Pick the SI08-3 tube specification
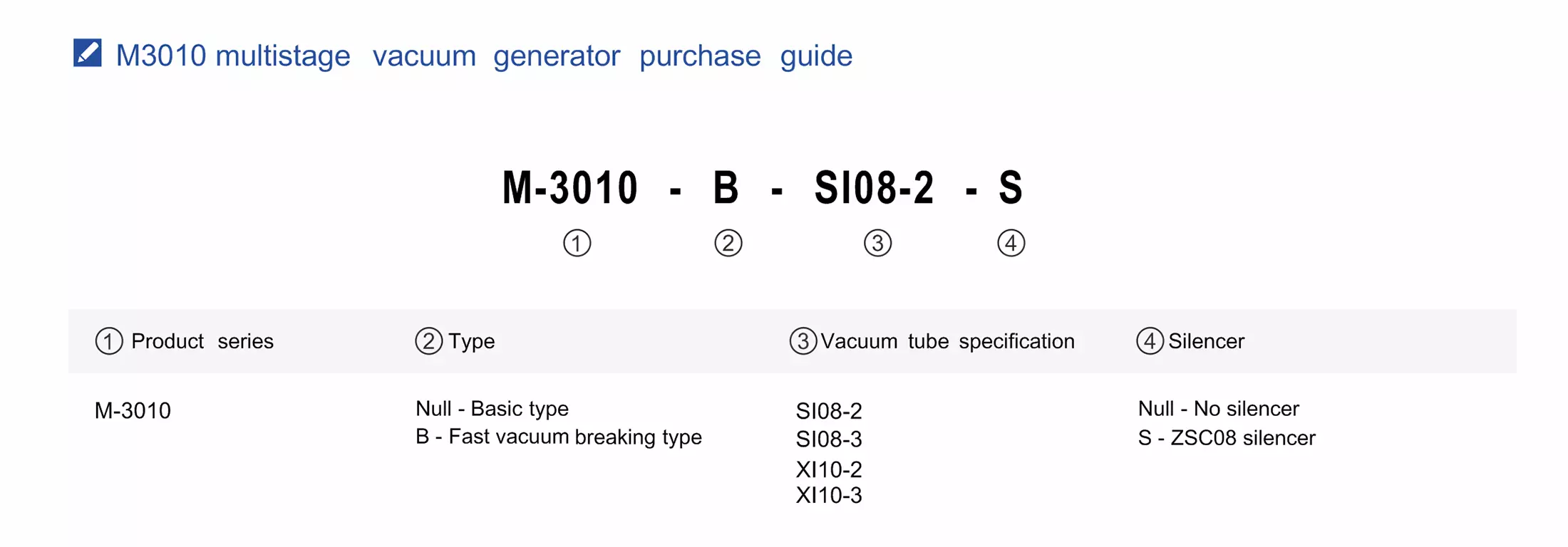This screenshot has width=1568, height=547. click(829, 439)
